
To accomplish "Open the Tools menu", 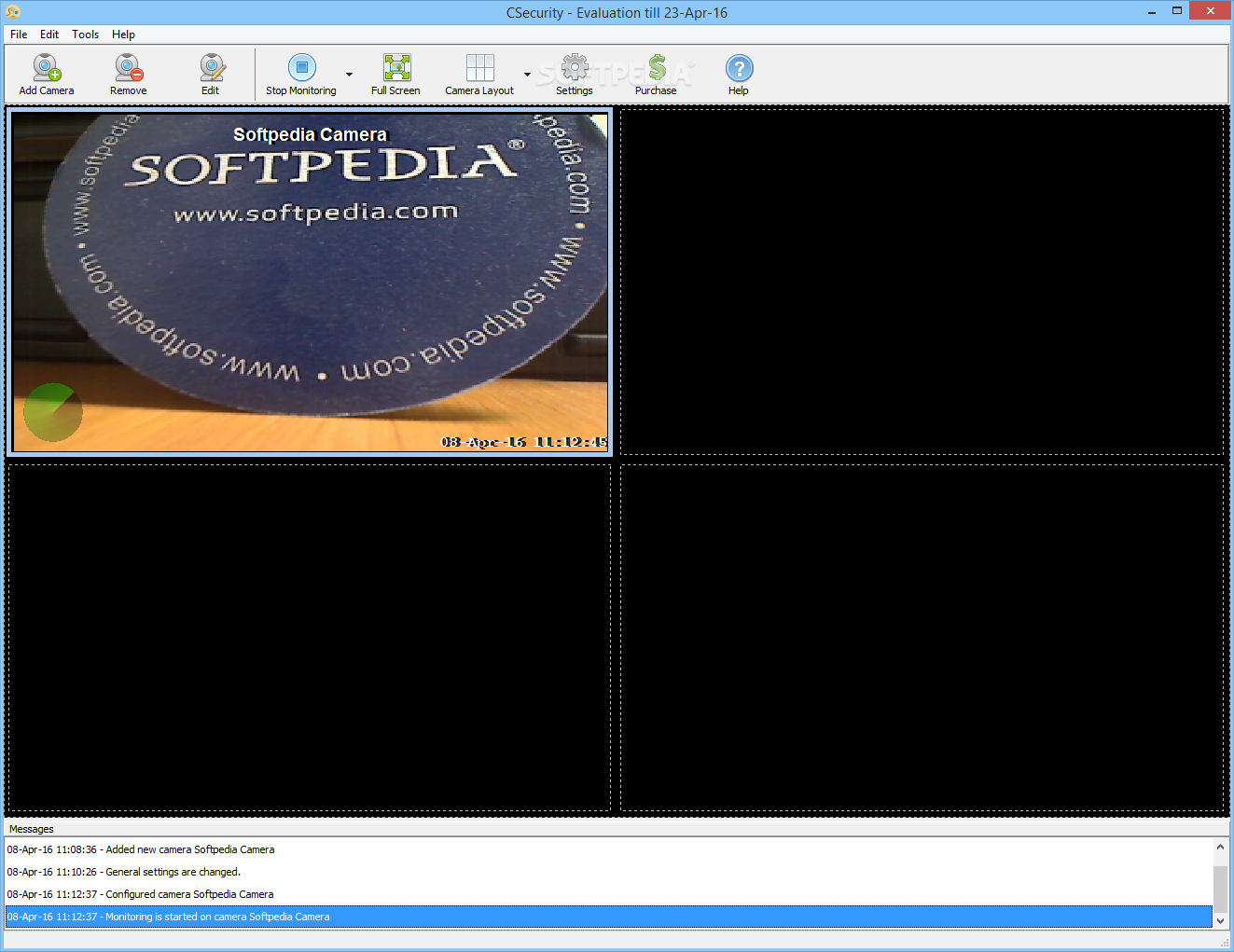I will click(85, 34).
